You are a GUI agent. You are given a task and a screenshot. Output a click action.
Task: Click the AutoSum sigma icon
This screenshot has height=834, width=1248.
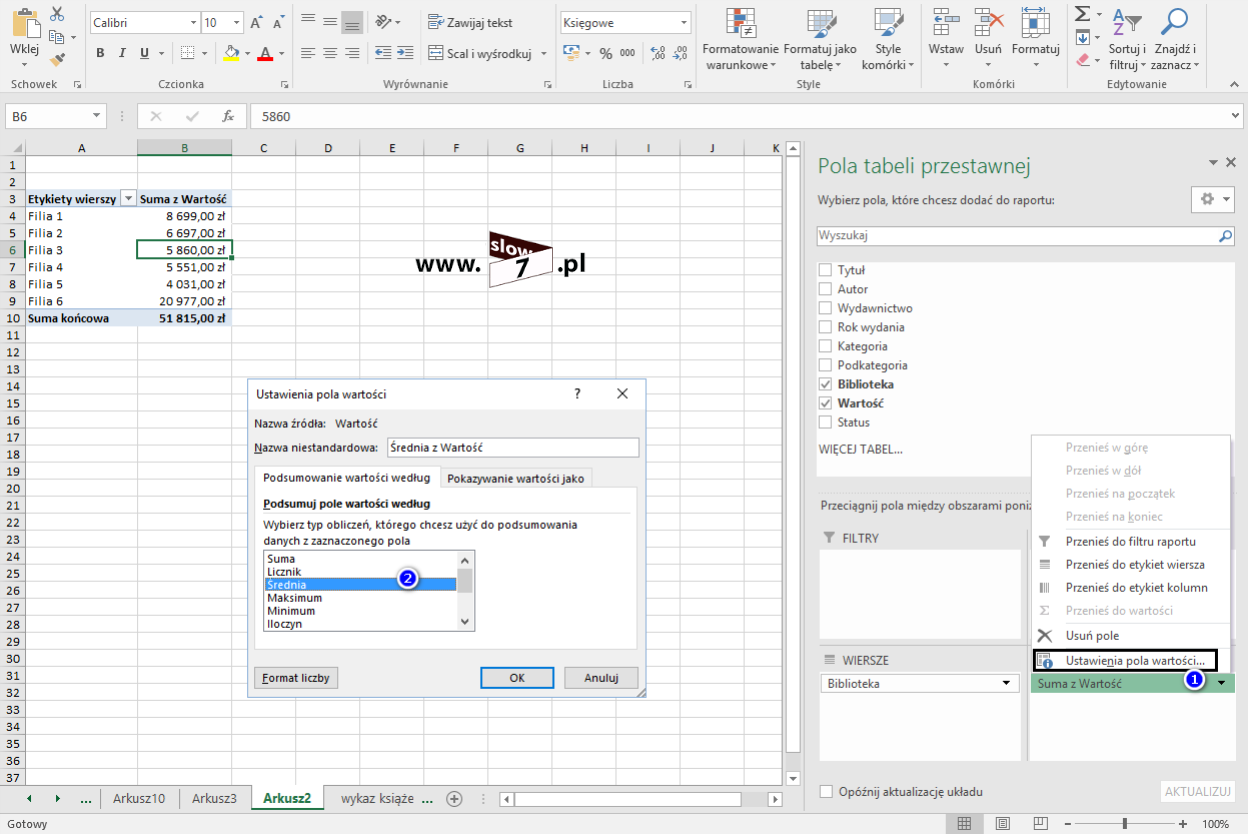(x=1083, y=14)
